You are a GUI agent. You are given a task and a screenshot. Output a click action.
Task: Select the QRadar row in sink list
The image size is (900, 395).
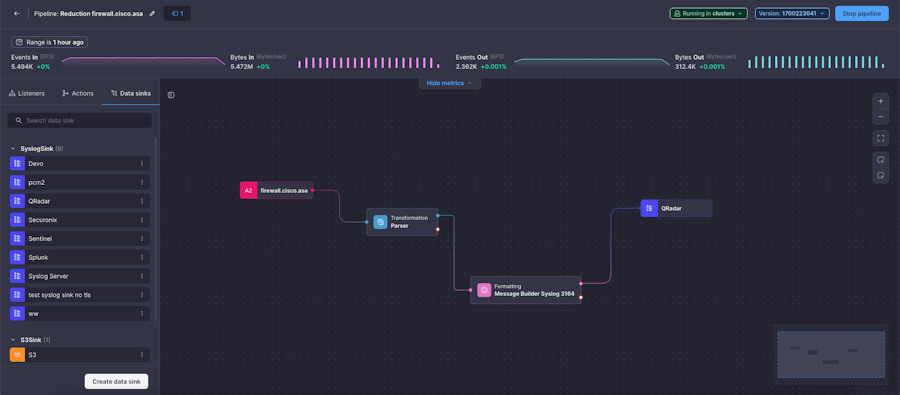[80, 201]
